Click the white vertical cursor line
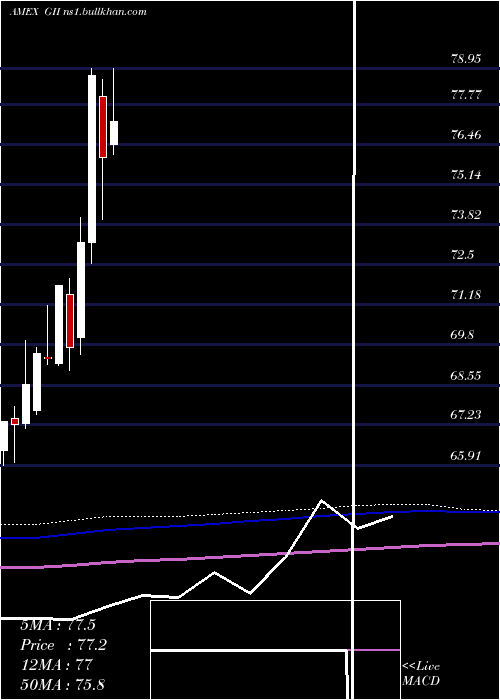 tap(355, 348)
